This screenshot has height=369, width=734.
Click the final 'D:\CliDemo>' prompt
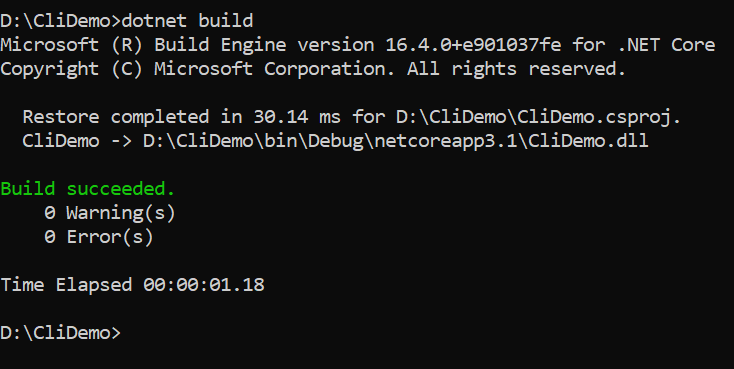click(60, 333)
